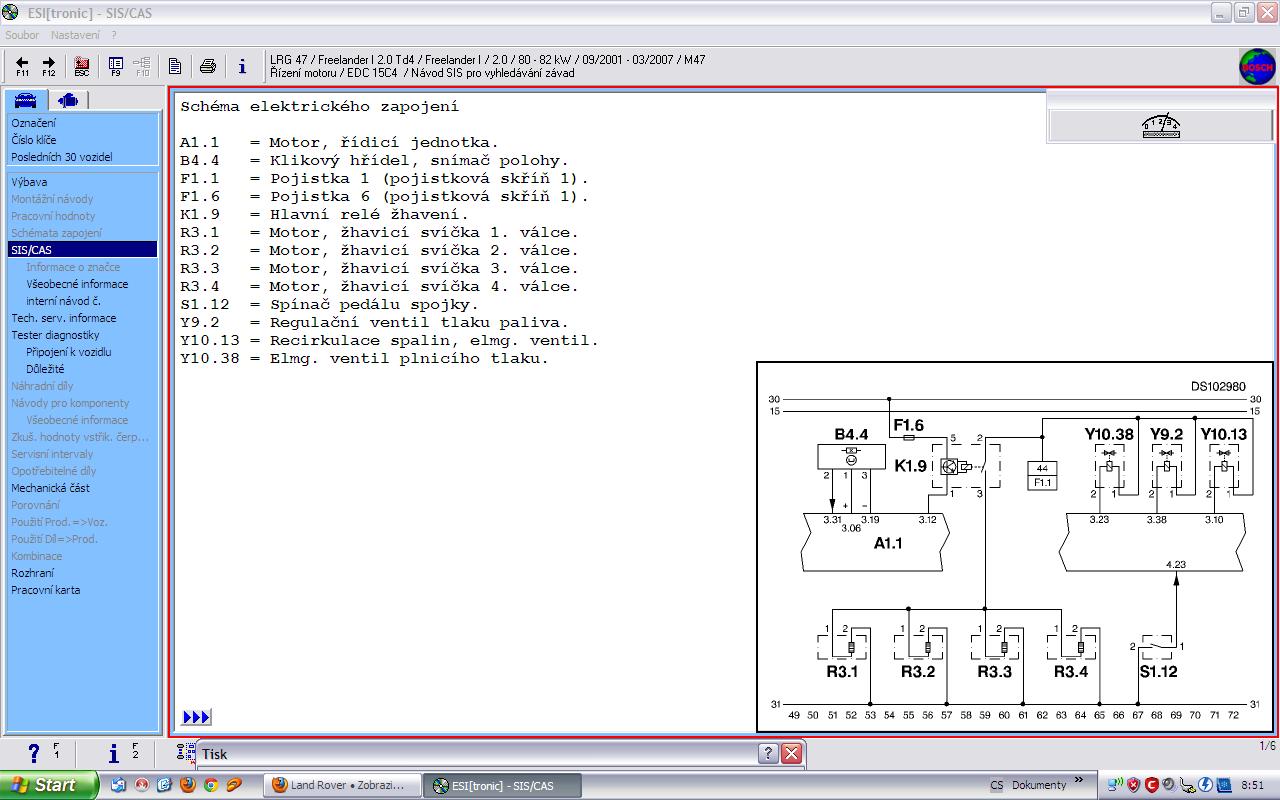Image resolution: width=1280 pixels, height=800 pixels.
Task: Click the document page toolbar icon
Action: pyautogui.click(x=175, y=66)
